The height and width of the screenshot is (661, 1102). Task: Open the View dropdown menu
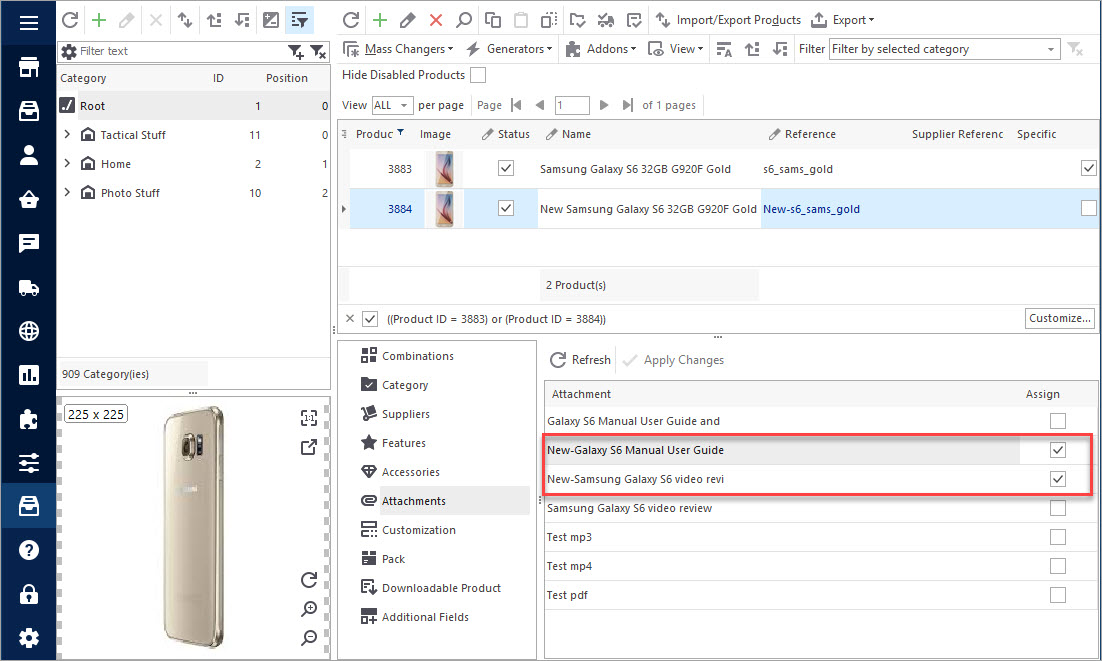675,48
